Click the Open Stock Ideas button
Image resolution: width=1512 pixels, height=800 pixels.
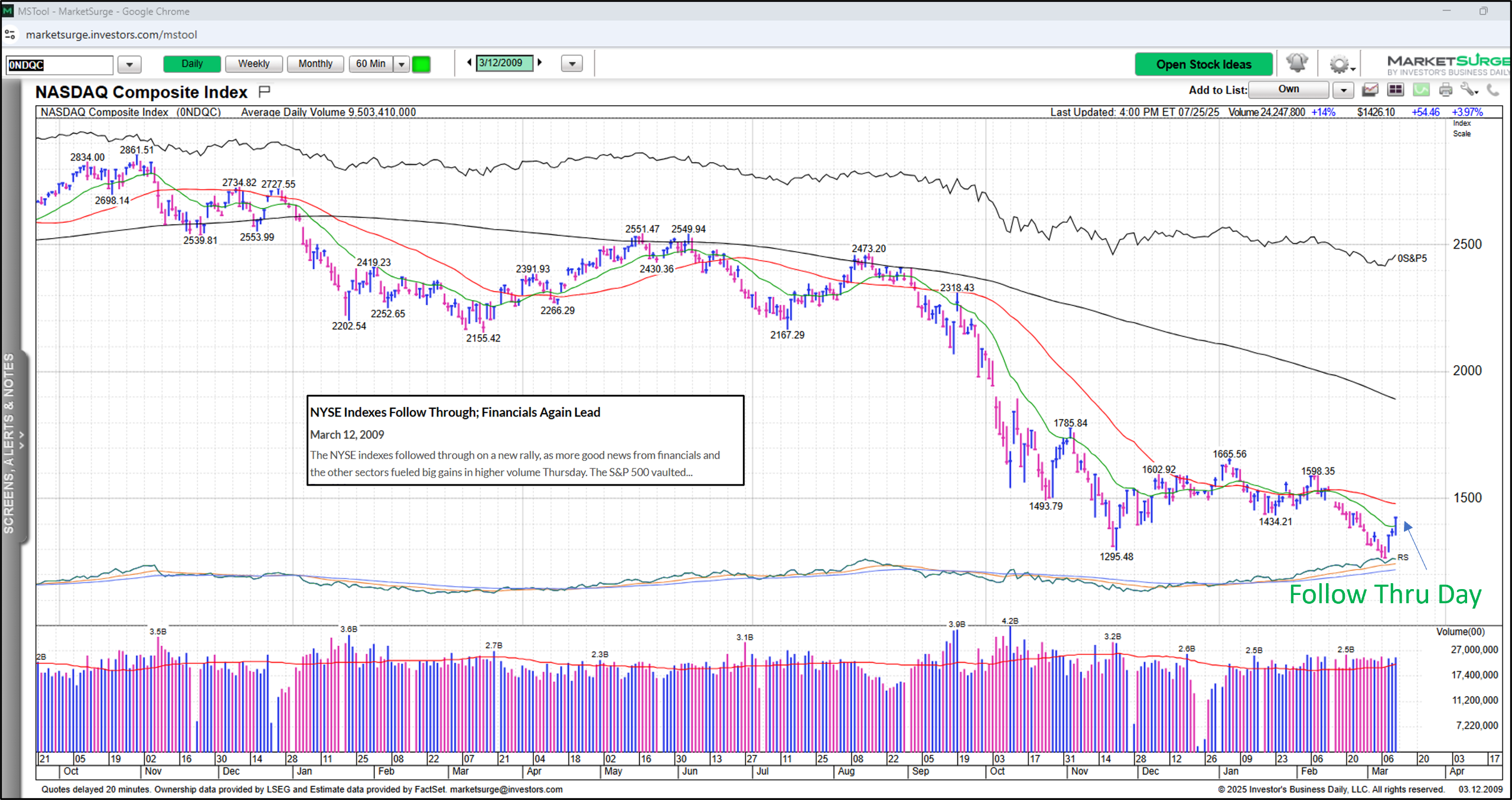(1204, 64)
